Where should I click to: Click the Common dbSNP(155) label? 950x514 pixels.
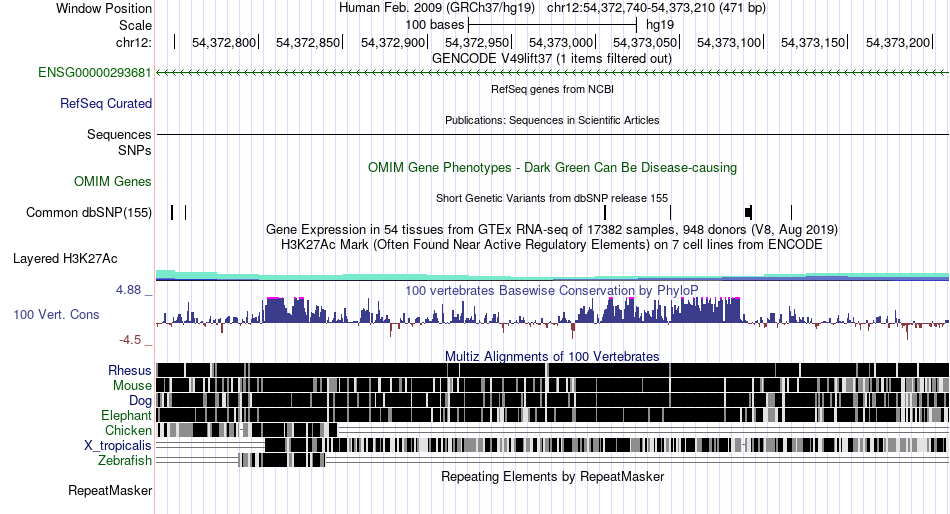pyautogui.click(x=89, y=213)
